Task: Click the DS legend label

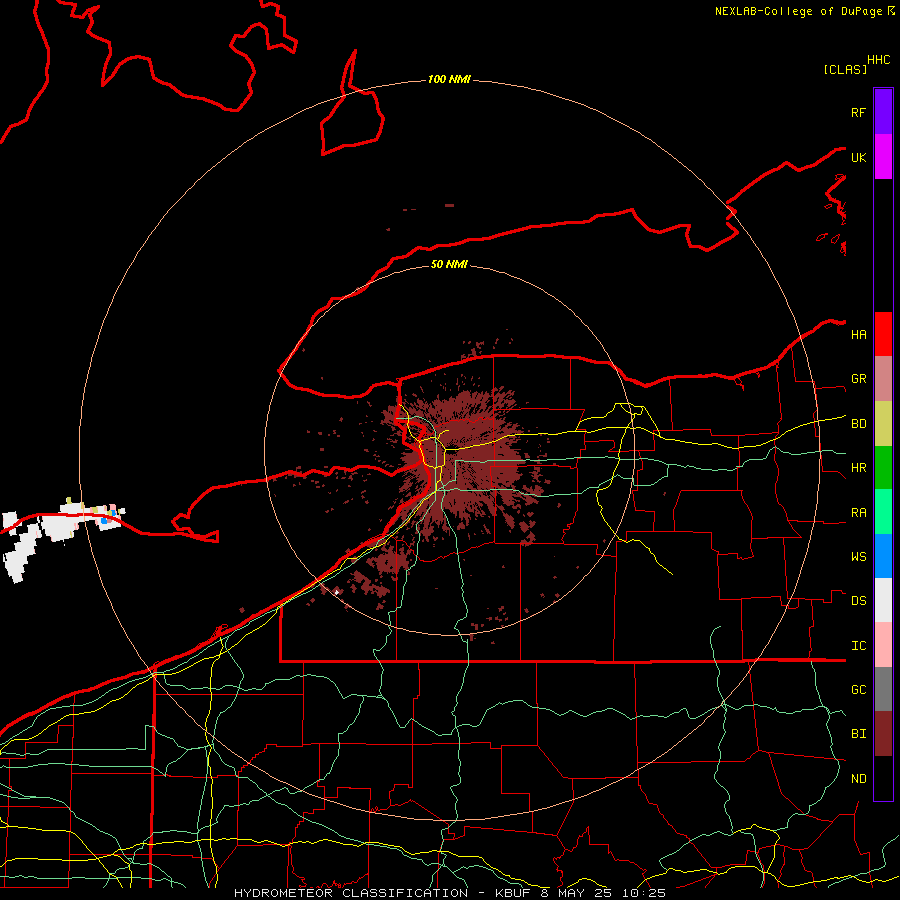Action: pyautogui.click(x=858, y=601)
